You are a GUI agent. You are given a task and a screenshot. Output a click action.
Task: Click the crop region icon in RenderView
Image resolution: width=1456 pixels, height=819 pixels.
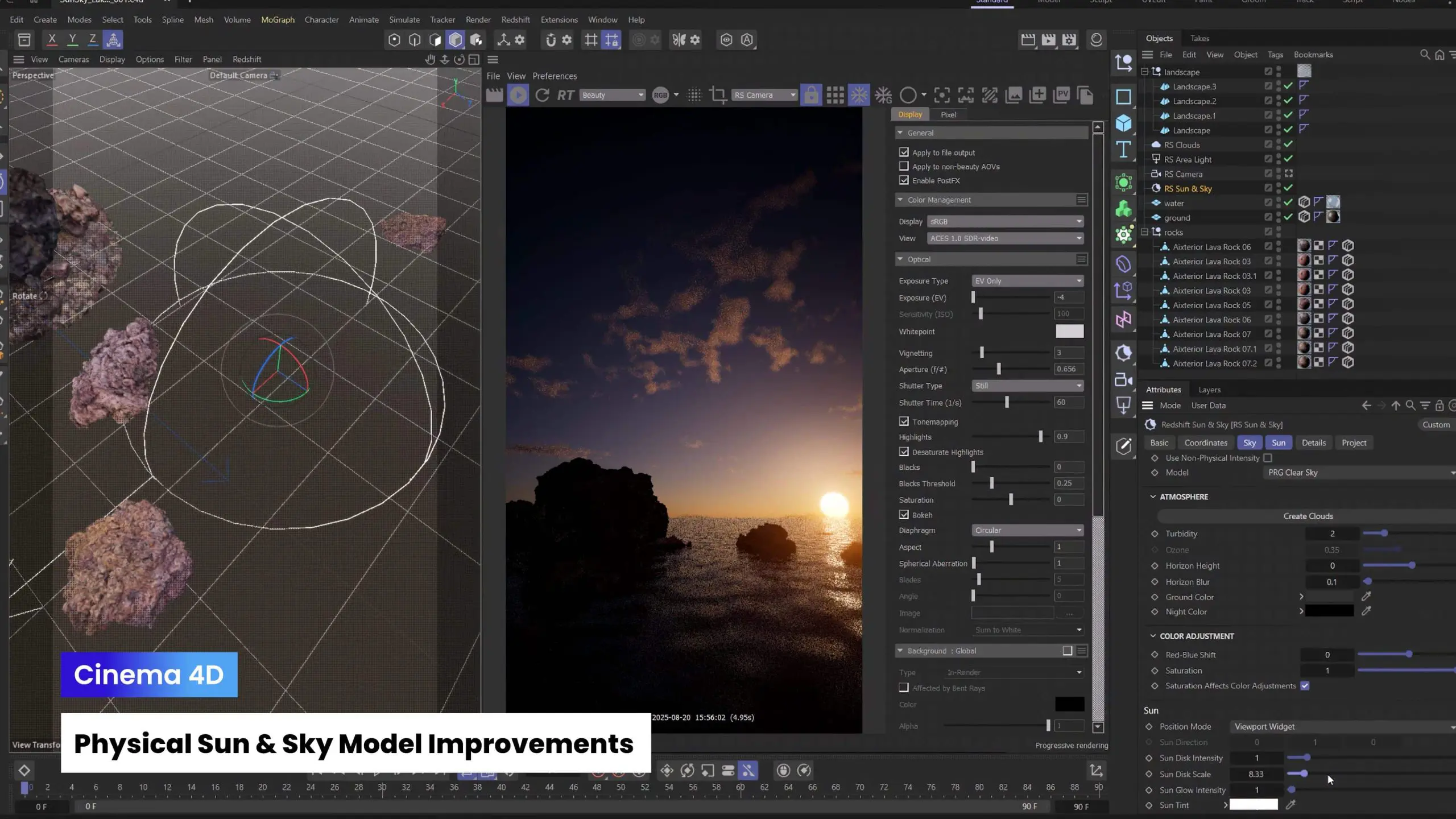click(x=718, y=95)
